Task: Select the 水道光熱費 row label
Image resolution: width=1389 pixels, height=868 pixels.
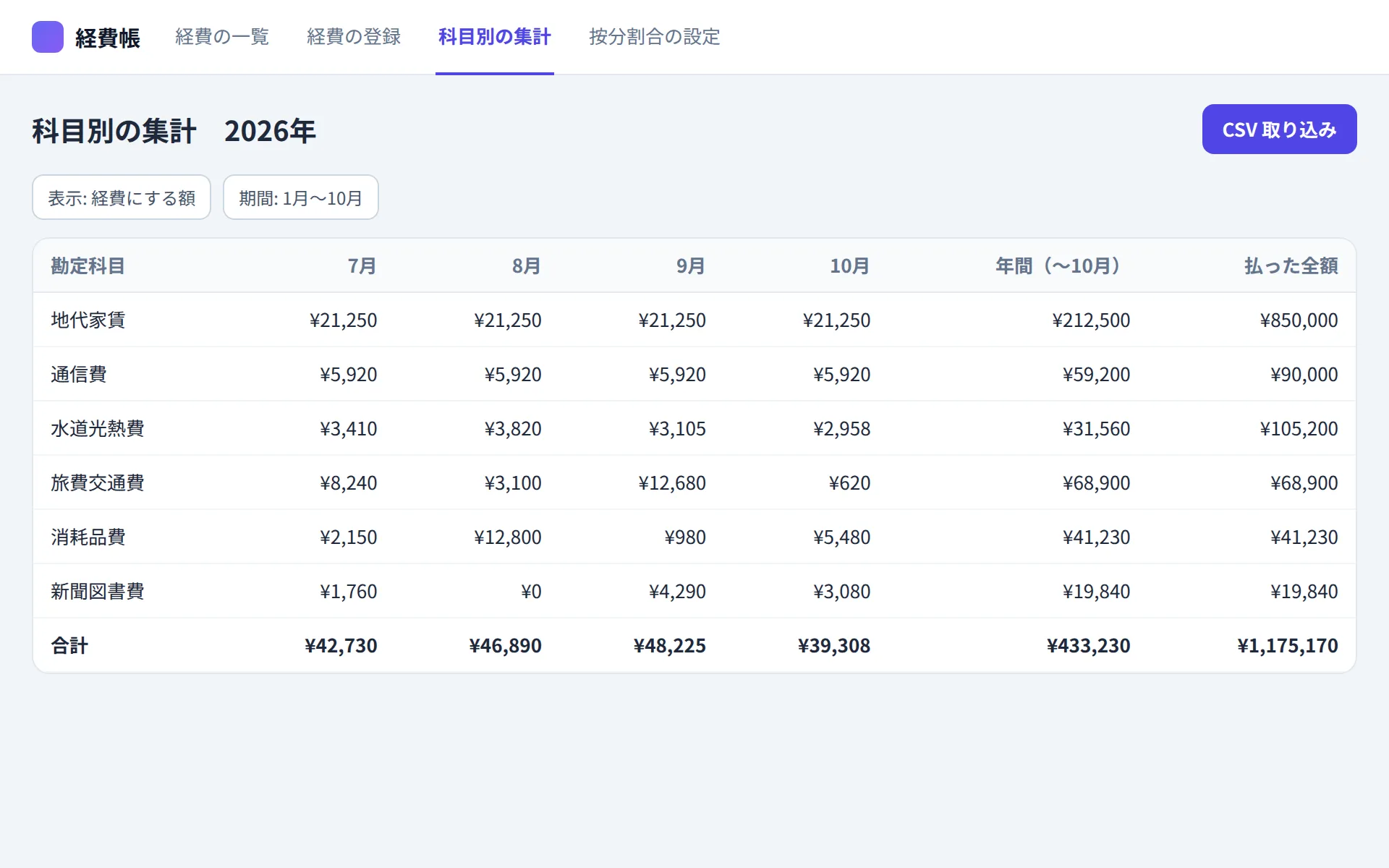Action: coord(98,428)
